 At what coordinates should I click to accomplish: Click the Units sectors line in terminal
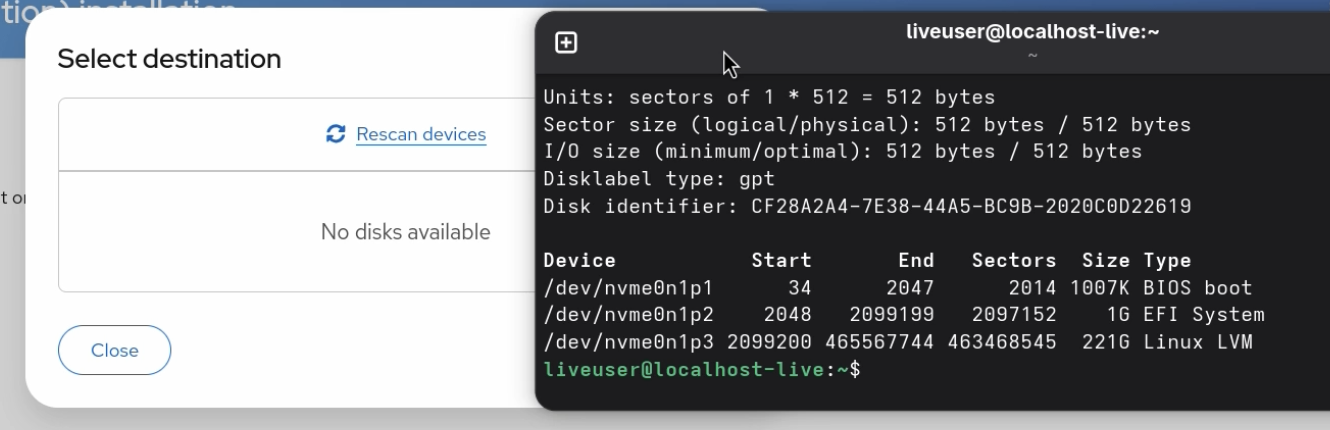point(769,97)
